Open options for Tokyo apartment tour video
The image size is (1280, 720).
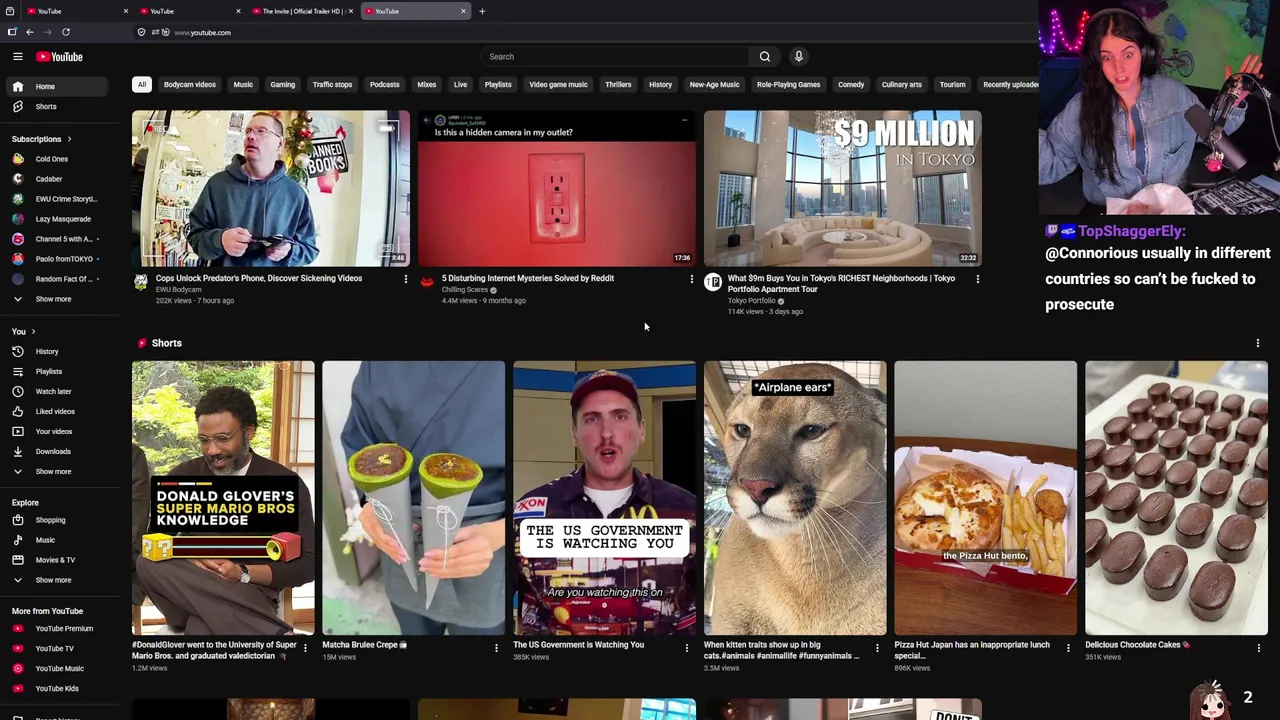[x=977, y=279]
